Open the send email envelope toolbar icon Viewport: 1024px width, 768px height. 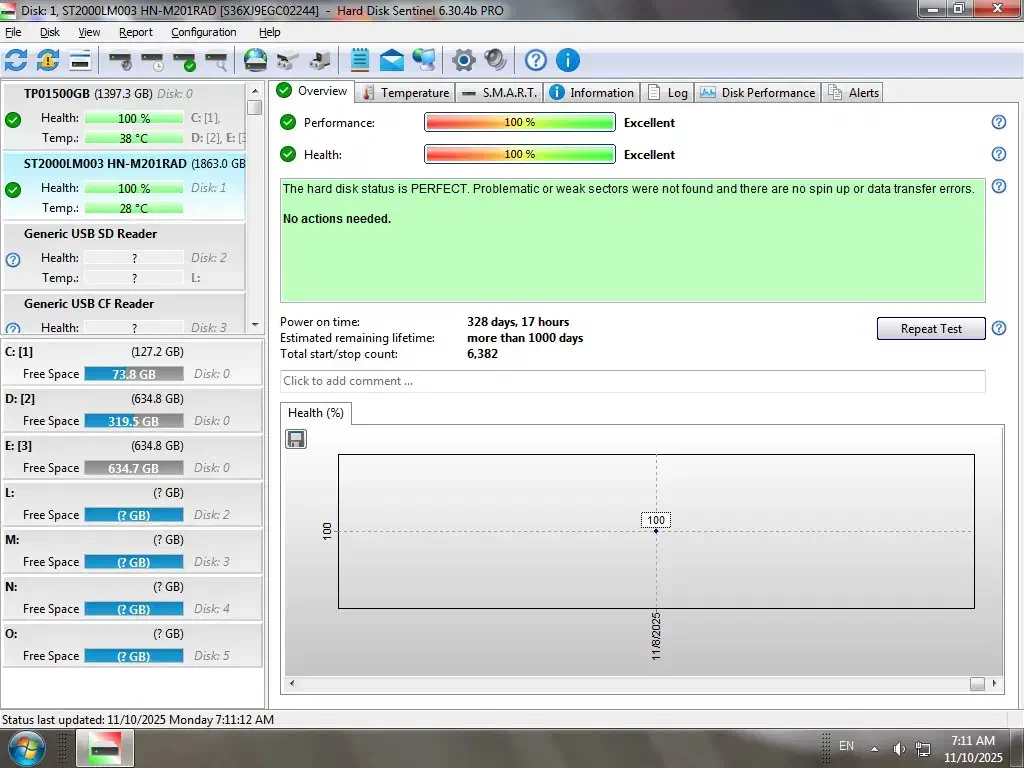392,60
